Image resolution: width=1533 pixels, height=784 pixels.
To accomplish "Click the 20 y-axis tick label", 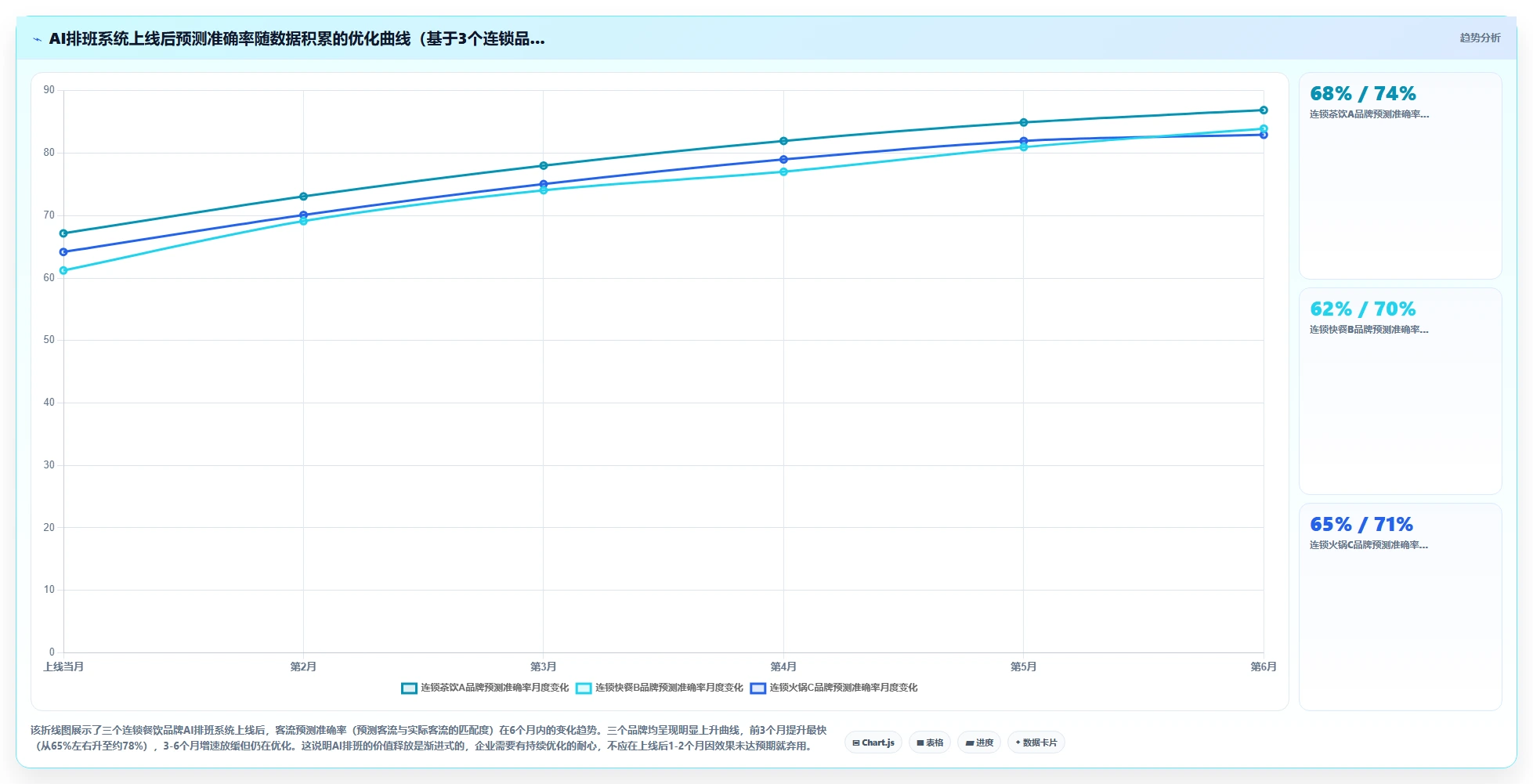I will coord(49,528).
